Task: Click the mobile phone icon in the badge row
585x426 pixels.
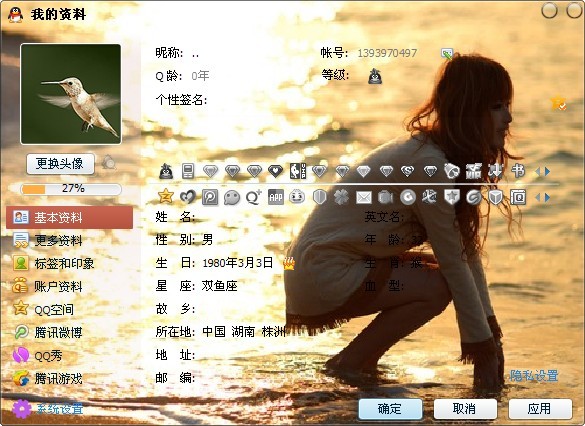Action: click(x=188, y=171)
